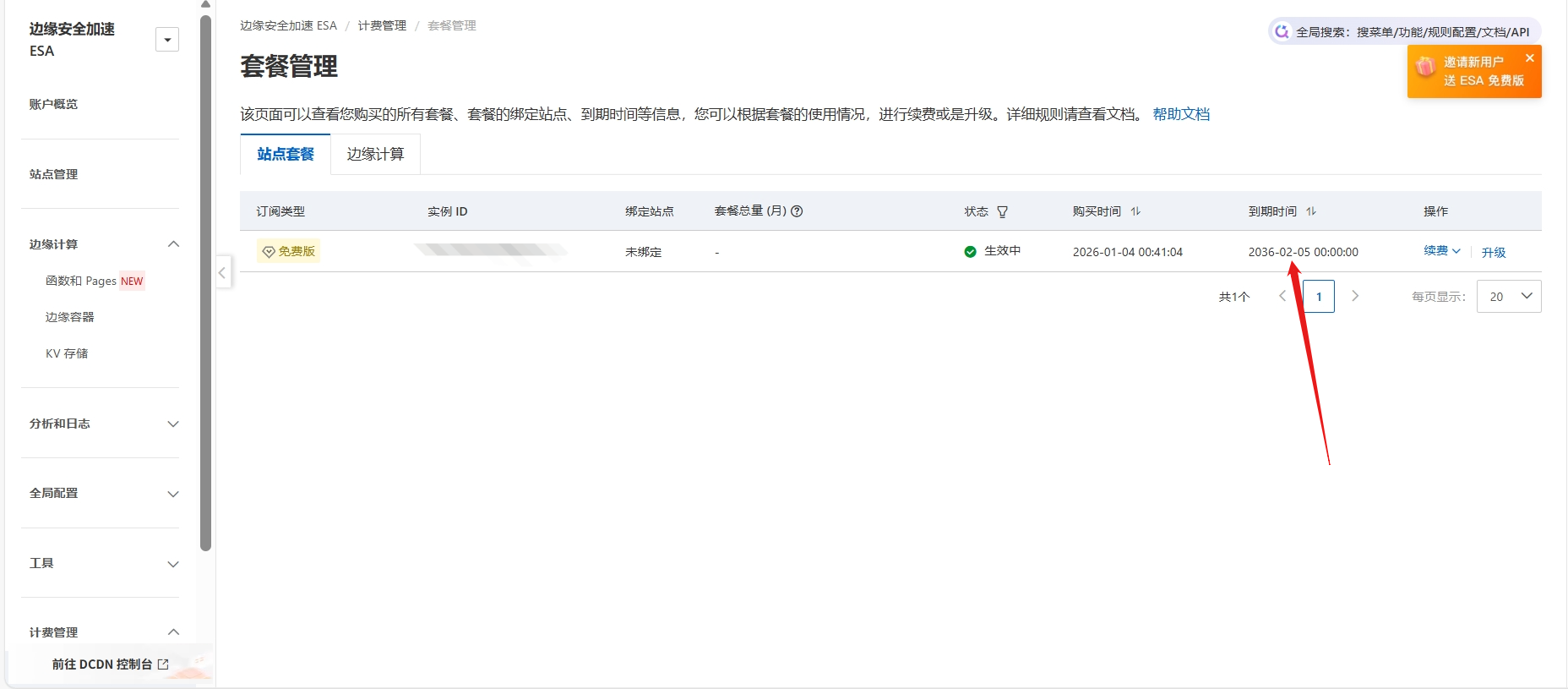The image size is (1568, 689).
Task: Click 前往 DCDN 控制台 button
Action: tap(110, 664)
